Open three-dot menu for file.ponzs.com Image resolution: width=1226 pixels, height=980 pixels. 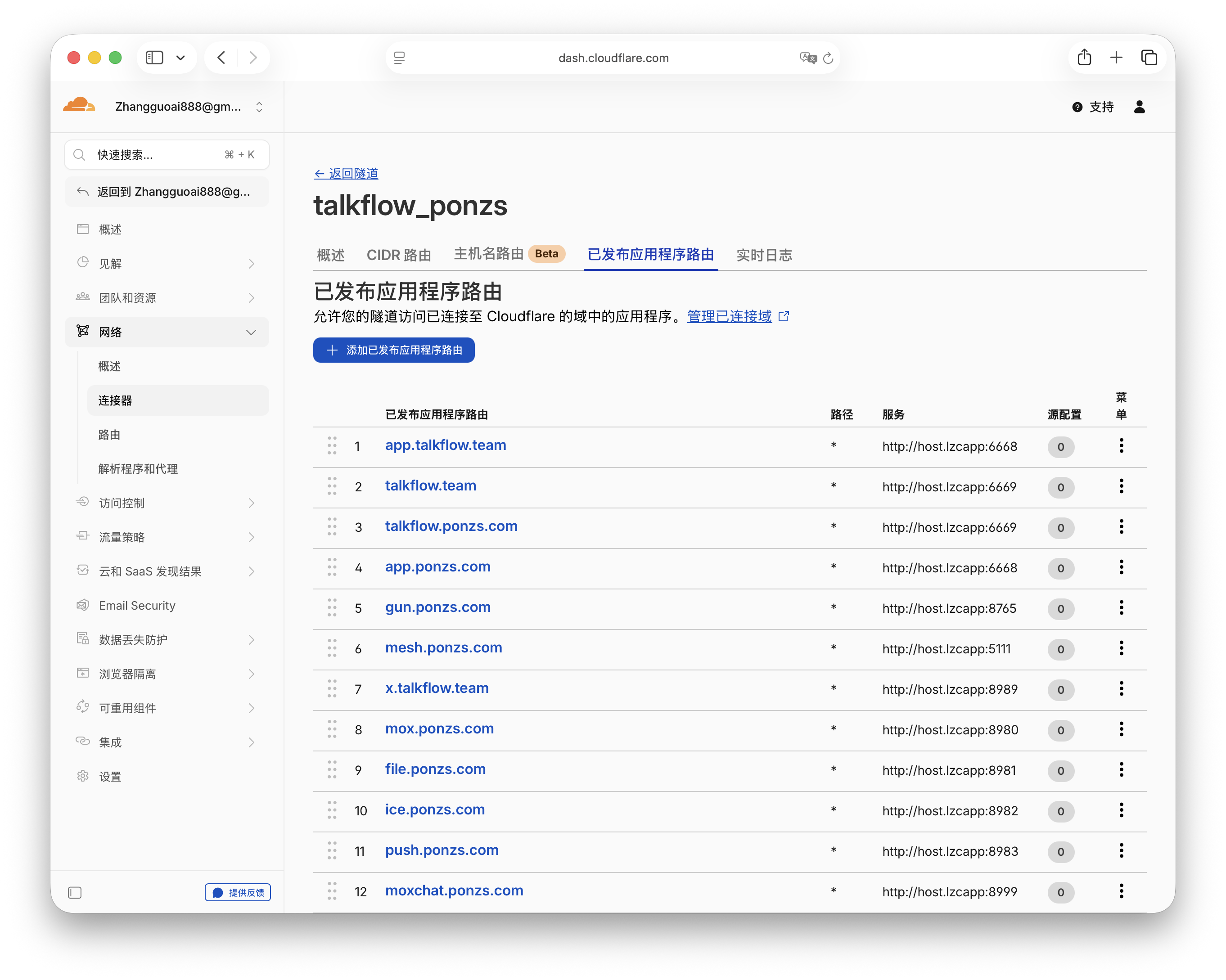1121,770
